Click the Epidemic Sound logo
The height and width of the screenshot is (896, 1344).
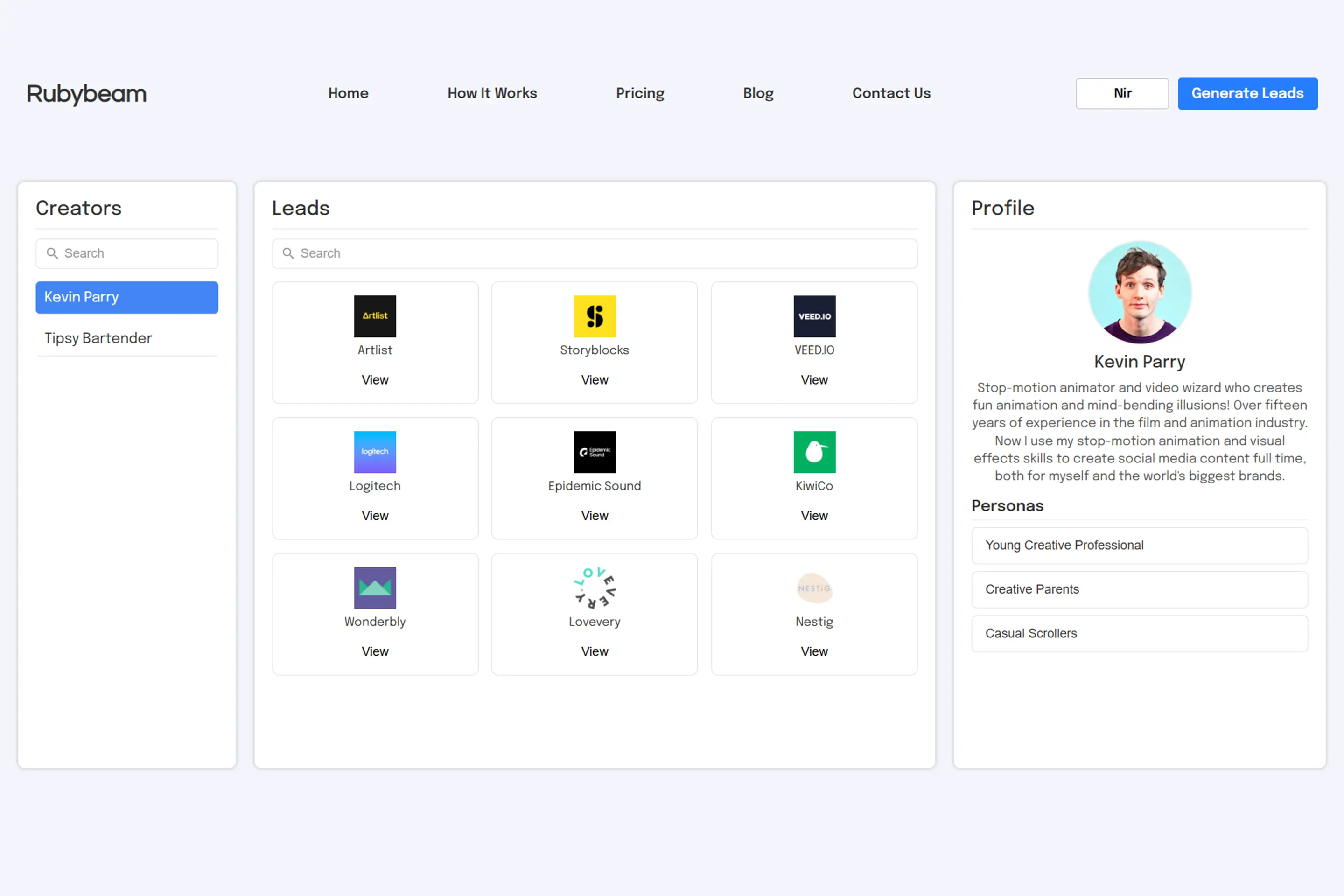pos(594,452)
